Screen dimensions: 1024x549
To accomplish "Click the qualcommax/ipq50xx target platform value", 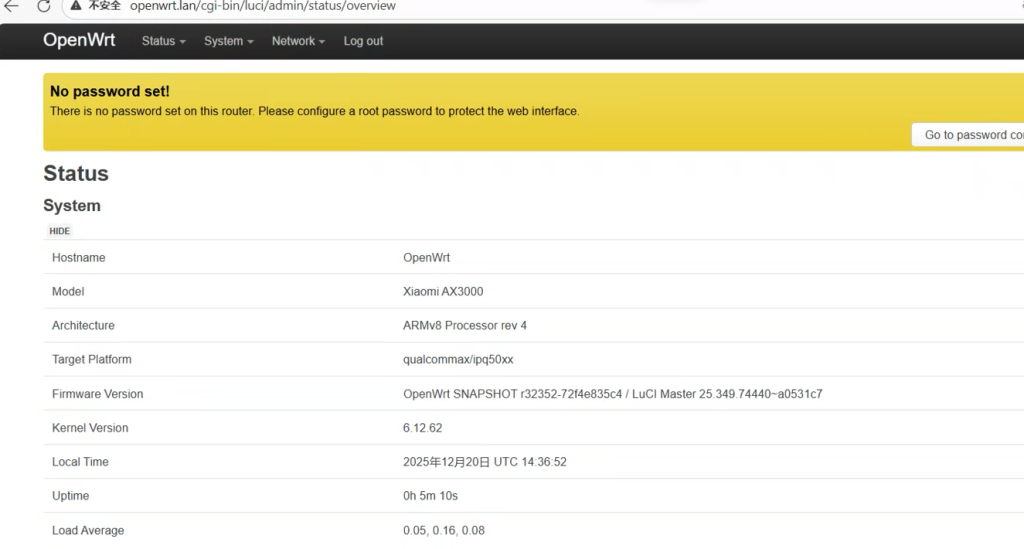I will point(458,359).
